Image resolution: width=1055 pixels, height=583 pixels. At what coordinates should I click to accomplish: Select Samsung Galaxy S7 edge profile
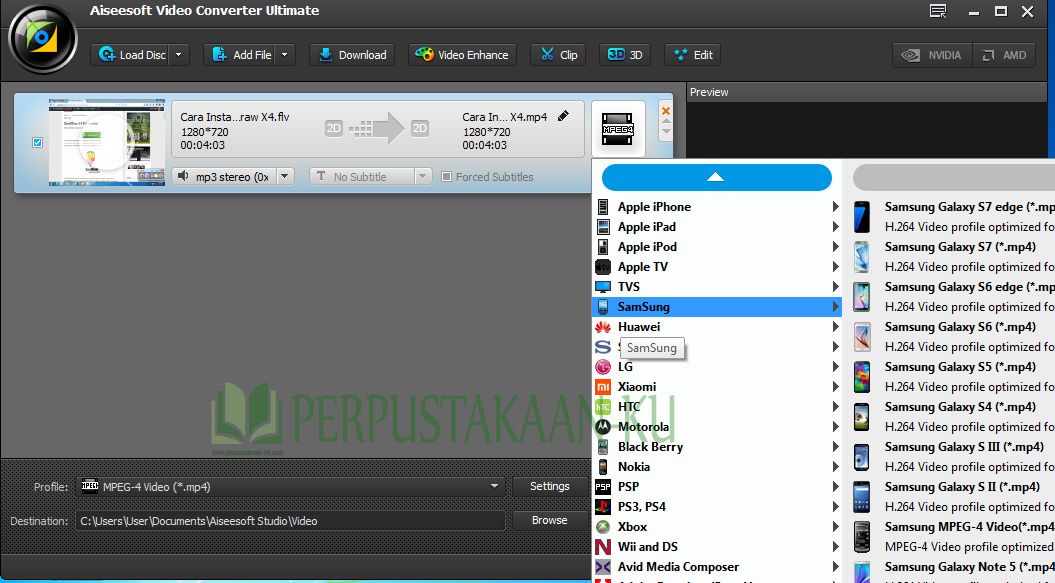(x=951, y=217)
